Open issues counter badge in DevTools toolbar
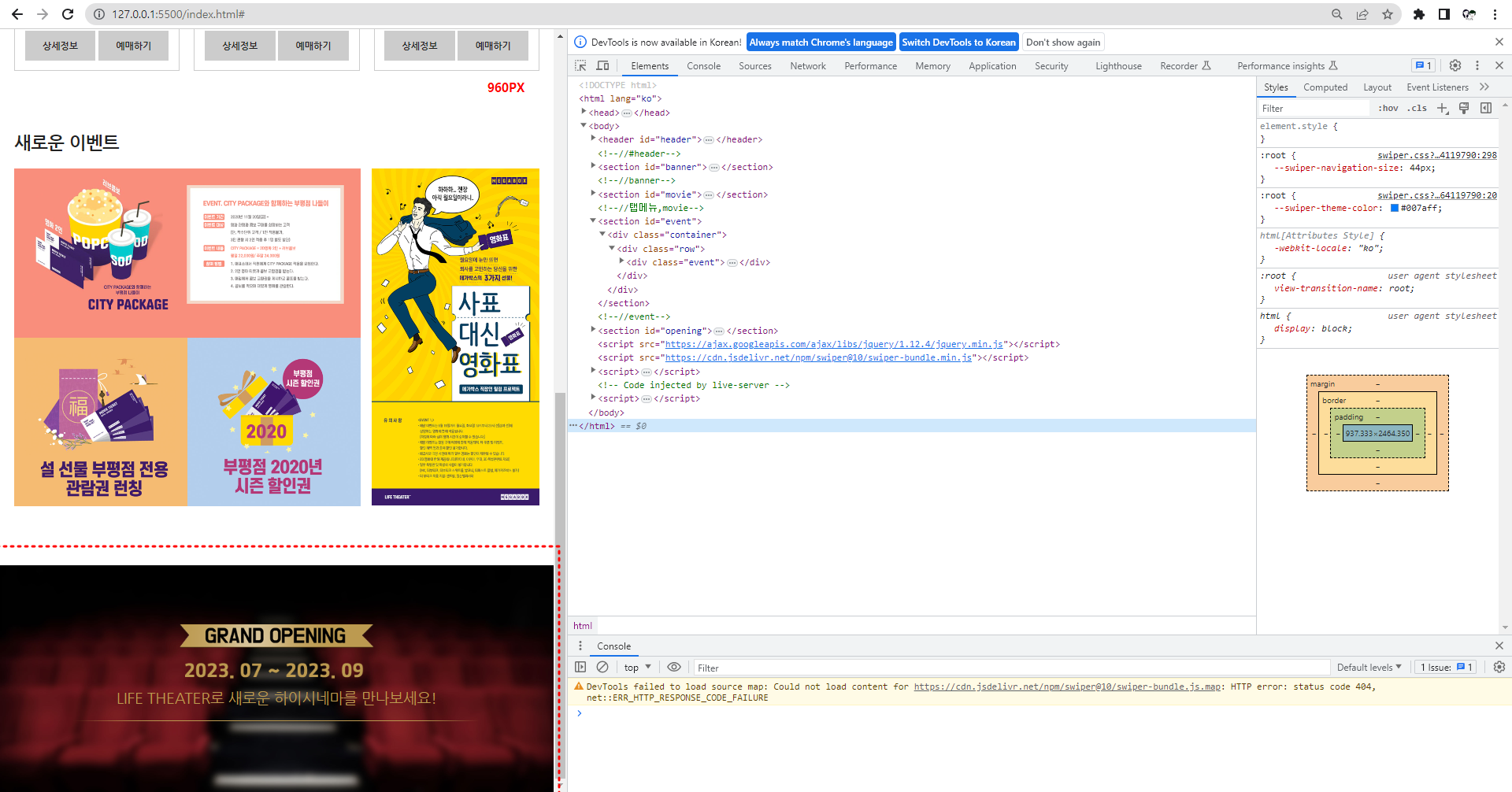The height and width of the screenshot is (792, 1512). point(1424,66)
